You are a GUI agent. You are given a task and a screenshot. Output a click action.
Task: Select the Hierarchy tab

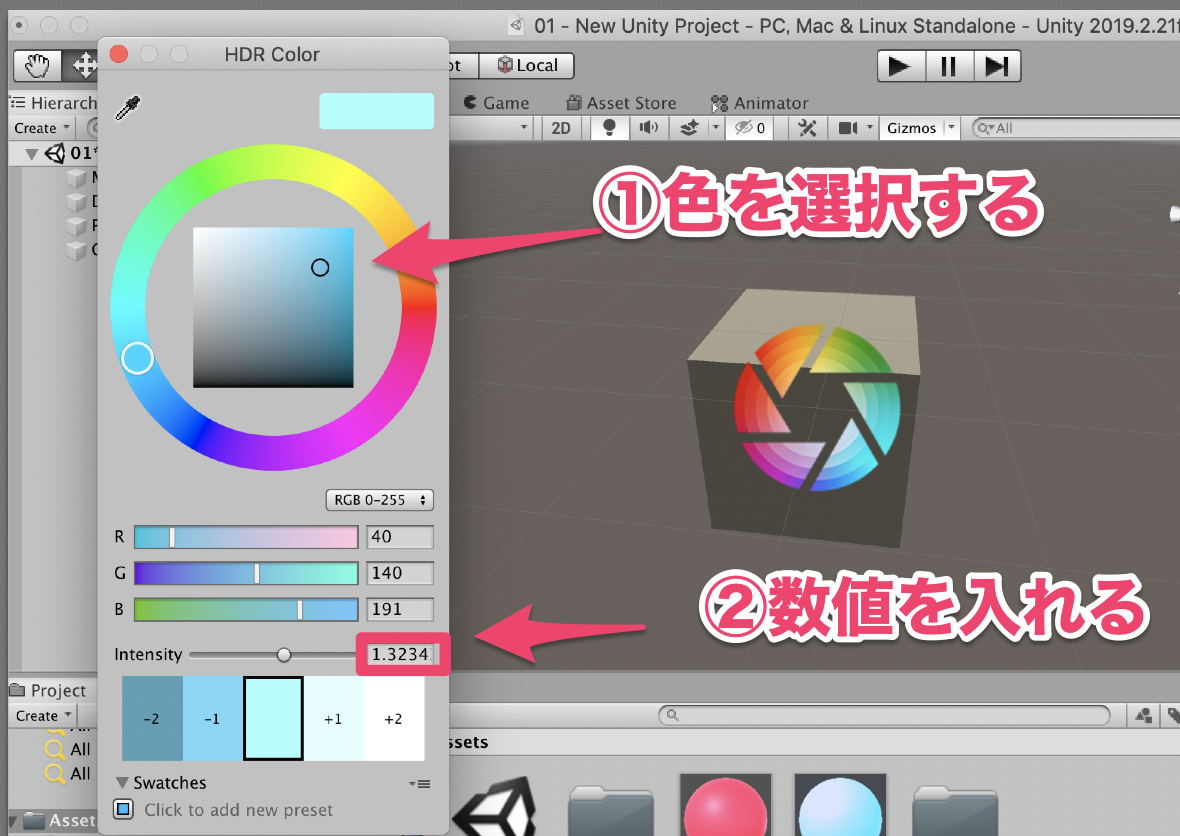click(53, 103)
